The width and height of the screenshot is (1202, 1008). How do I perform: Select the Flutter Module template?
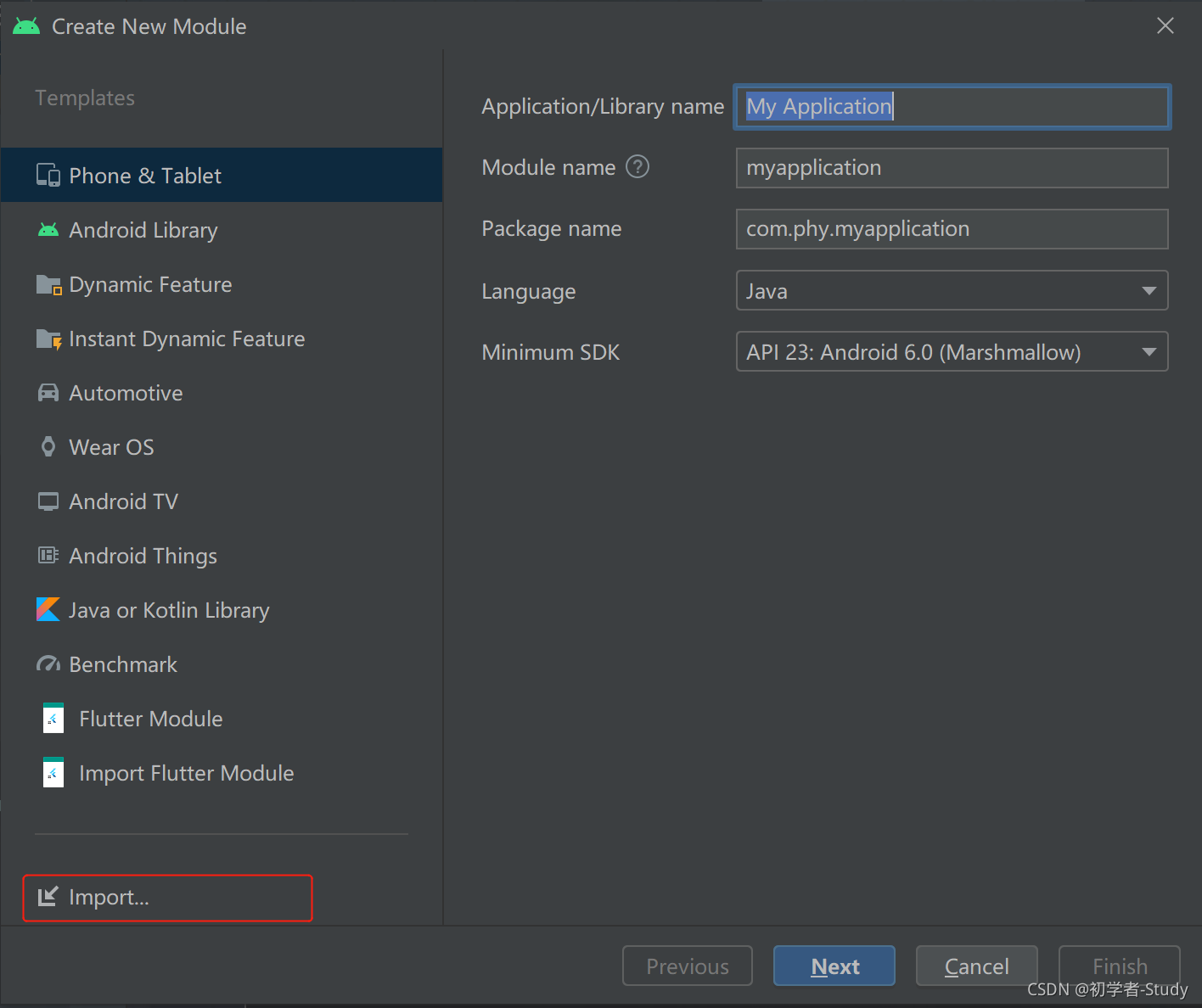click(x=222, y=718)
